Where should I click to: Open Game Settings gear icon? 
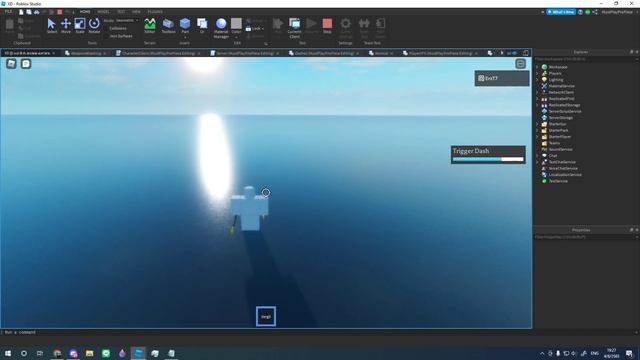[345, 28]
